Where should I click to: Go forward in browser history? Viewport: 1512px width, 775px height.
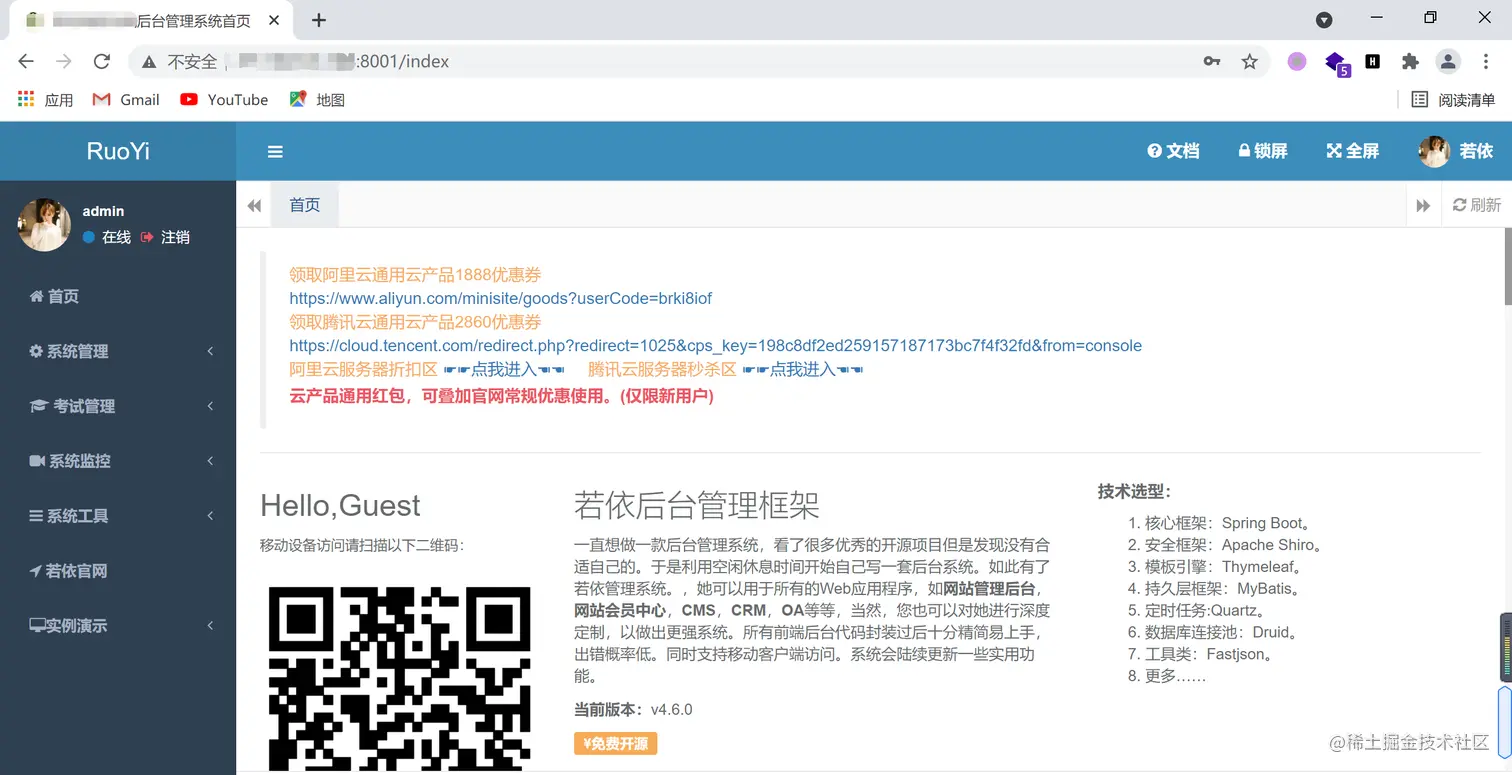(64, 61)
